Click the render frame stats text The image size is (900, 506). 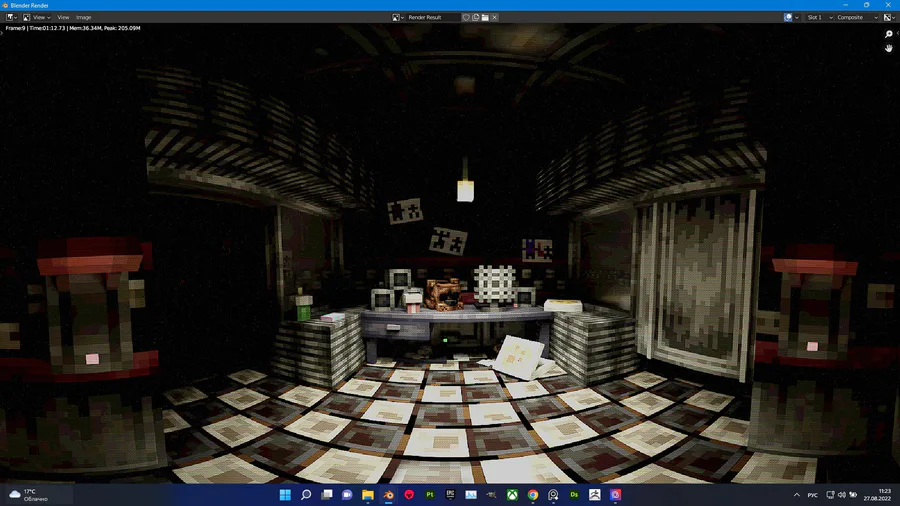tap(73, 28)
